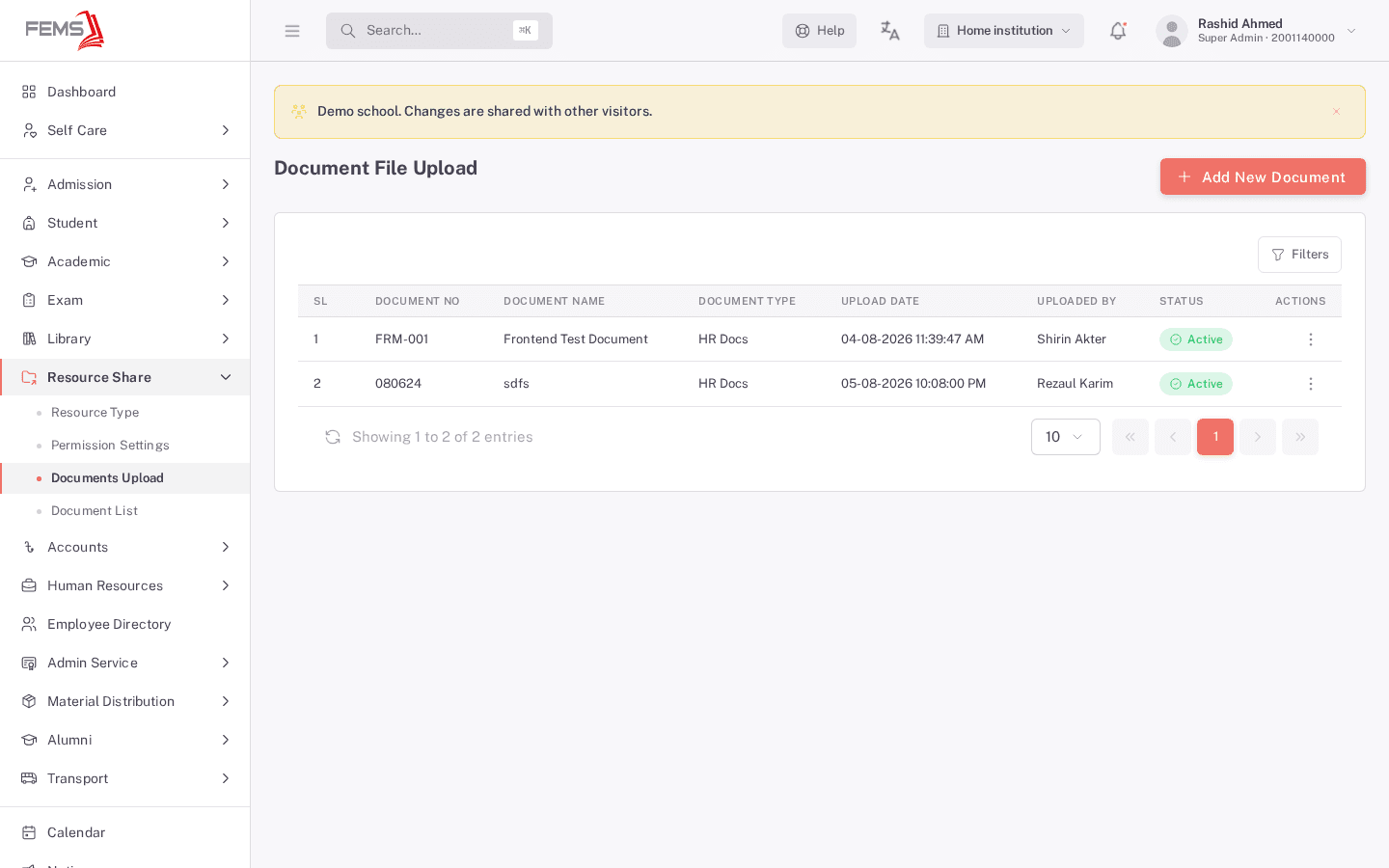Open actions menu for sdfs row

[x=1310, y=384]
